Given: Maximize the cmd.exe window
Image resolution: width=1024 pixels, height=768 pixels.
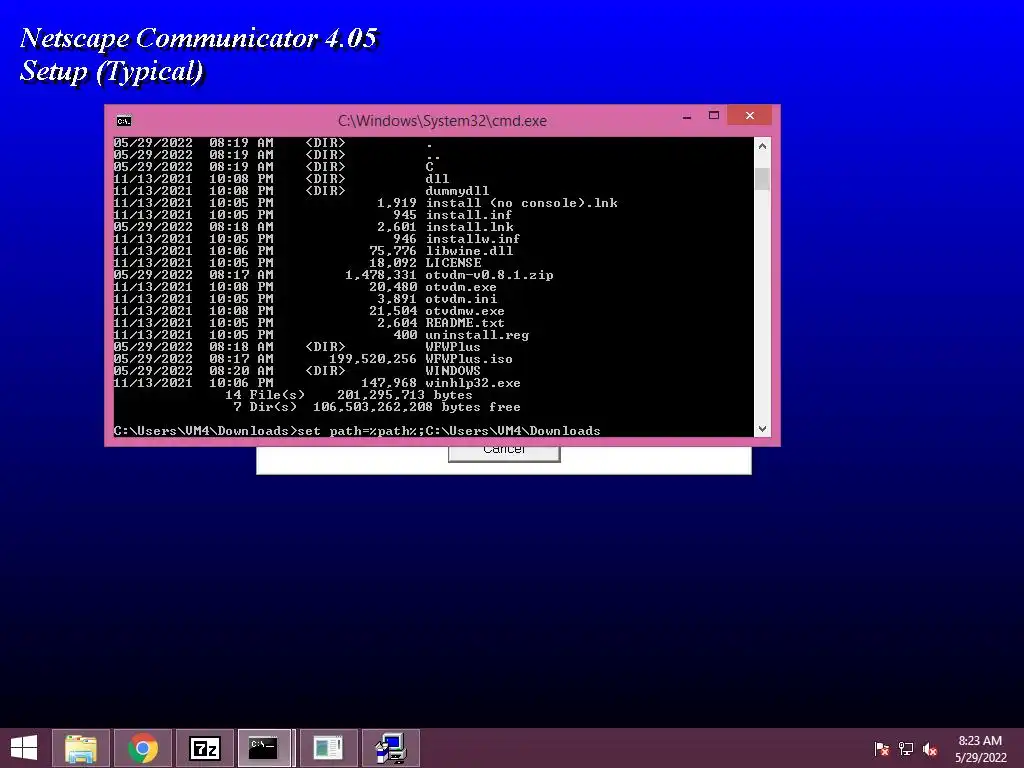Looking at the screenshot, I should (714, 116).
